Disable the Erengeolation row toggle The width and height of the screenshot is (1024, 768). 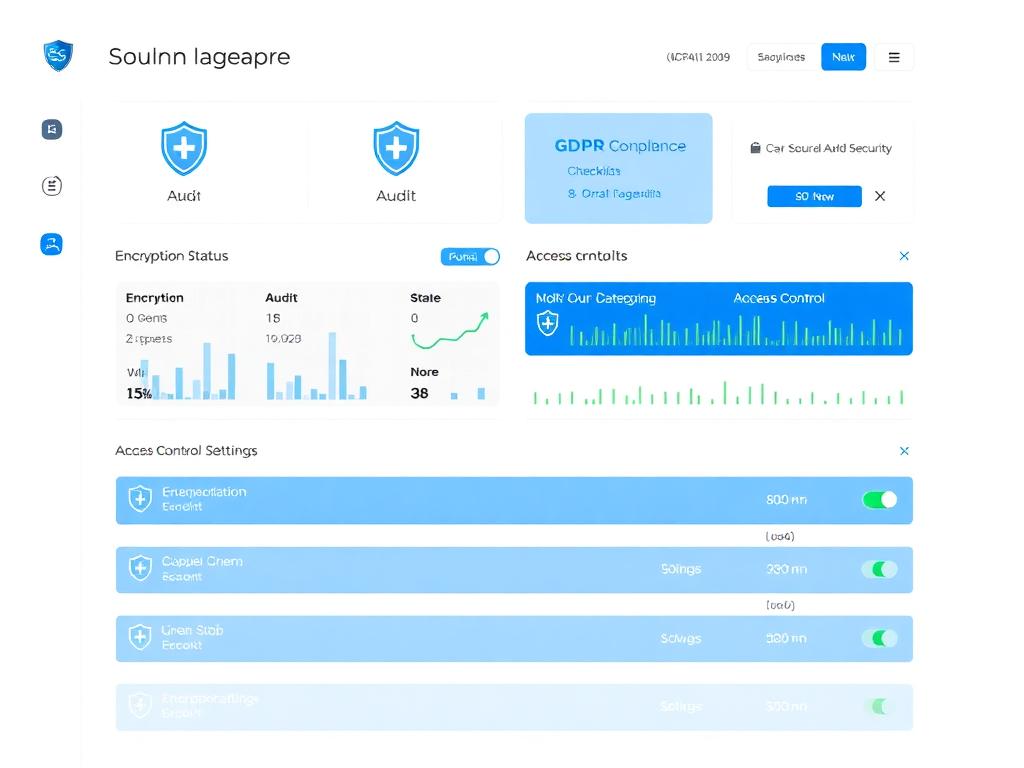(x=879, y=500)
